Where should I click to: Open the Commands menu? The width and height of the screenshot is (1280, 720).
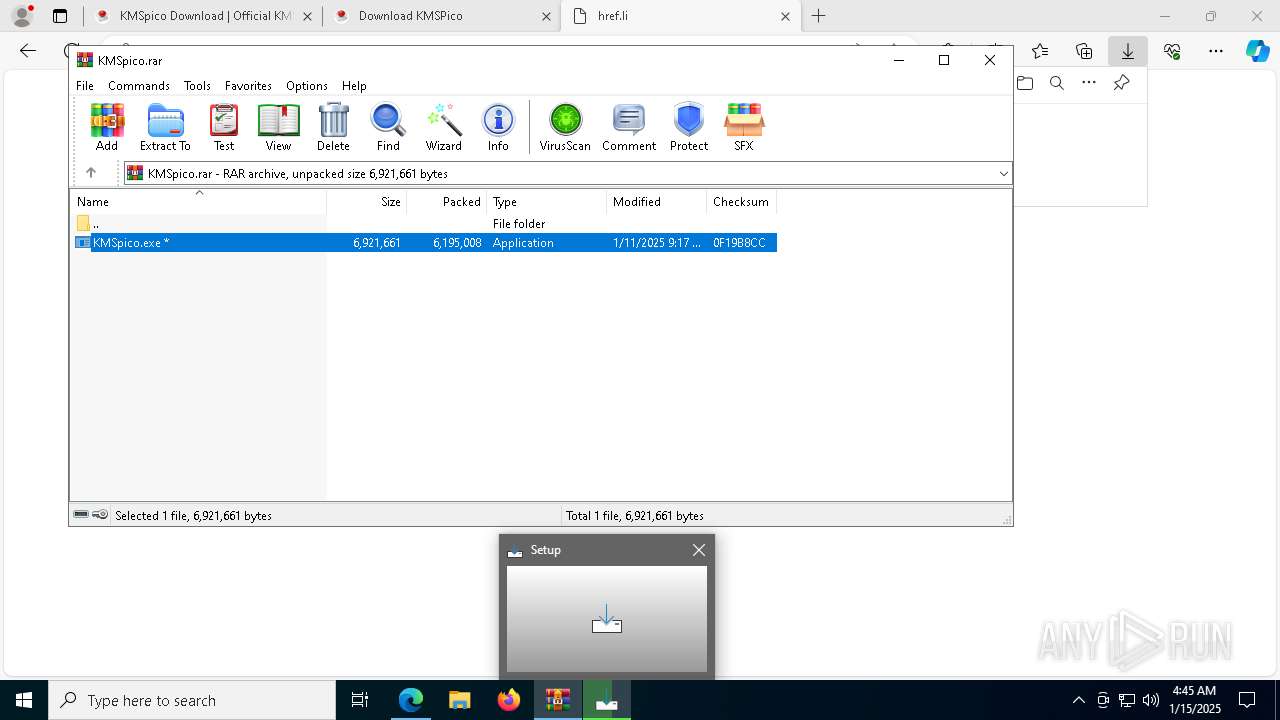click(x=139, y=86)
